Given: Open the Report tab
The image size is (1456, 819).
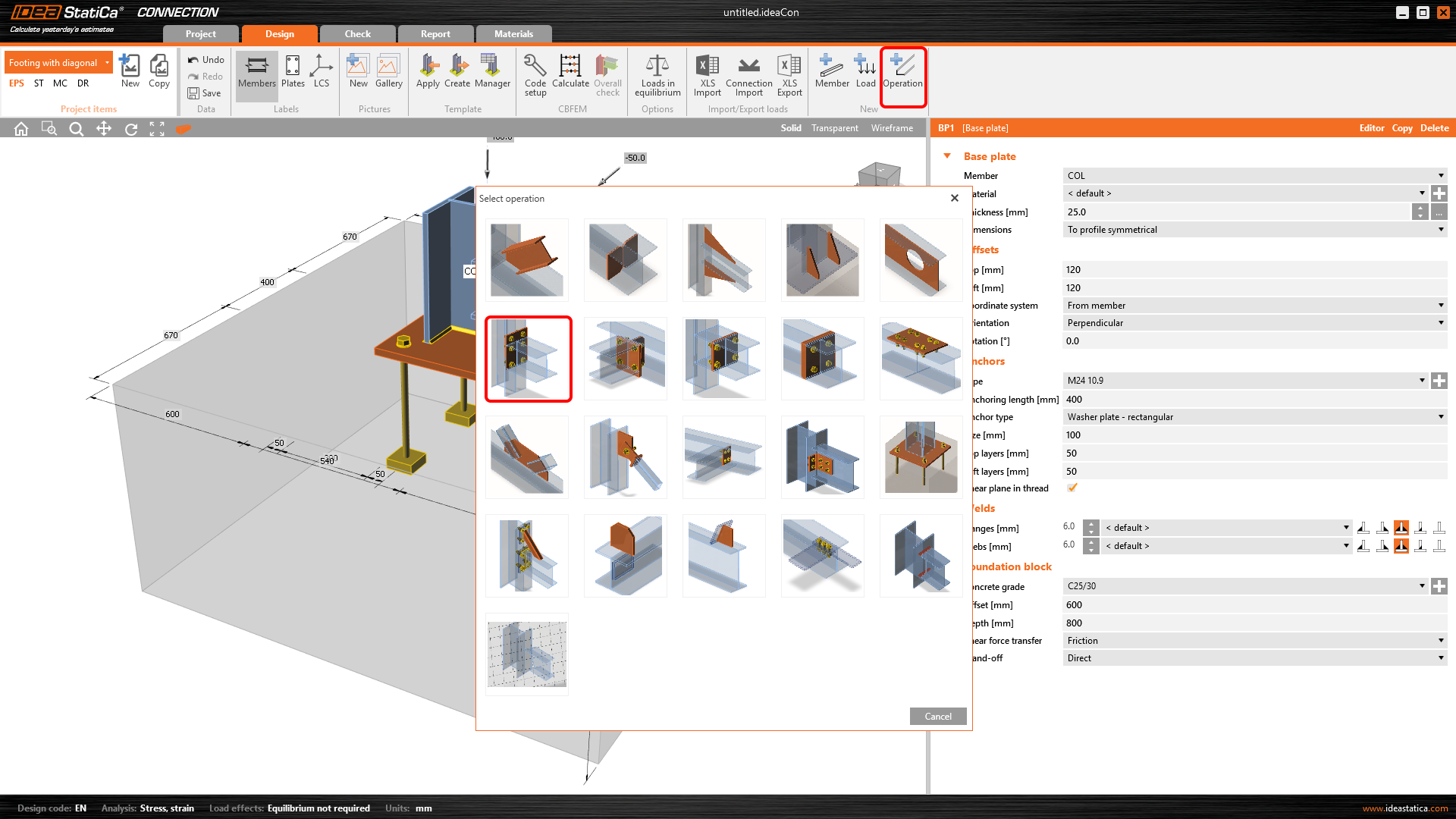Looking at the screenshot, I should tap(435, 34).
